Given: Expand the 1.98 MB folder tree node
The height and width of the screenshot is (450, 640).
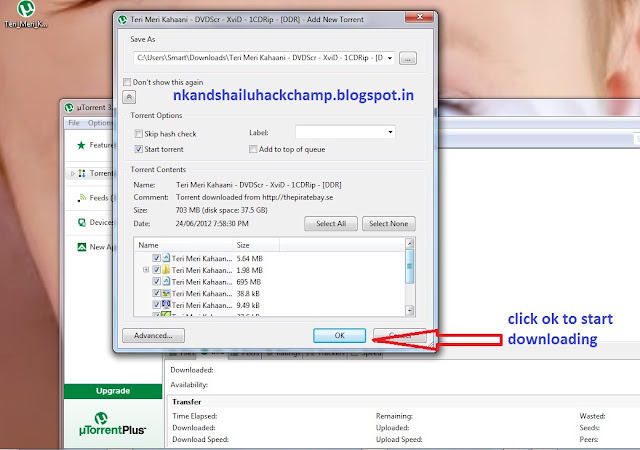Looking at the screenshot, I should coord(146,270).
